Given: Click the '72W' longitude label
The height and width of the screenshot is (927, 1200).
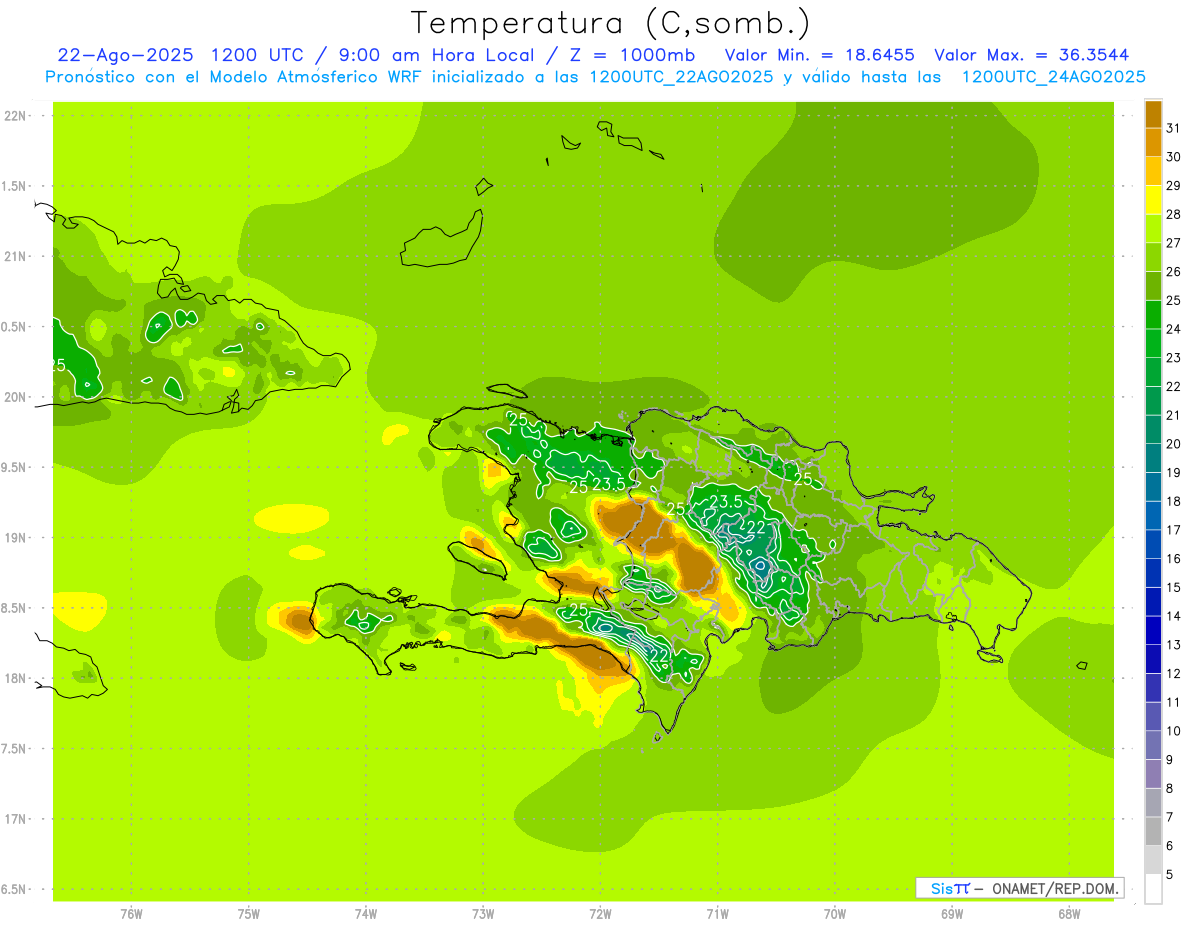Looking at the screenshot, I should 600,913.
